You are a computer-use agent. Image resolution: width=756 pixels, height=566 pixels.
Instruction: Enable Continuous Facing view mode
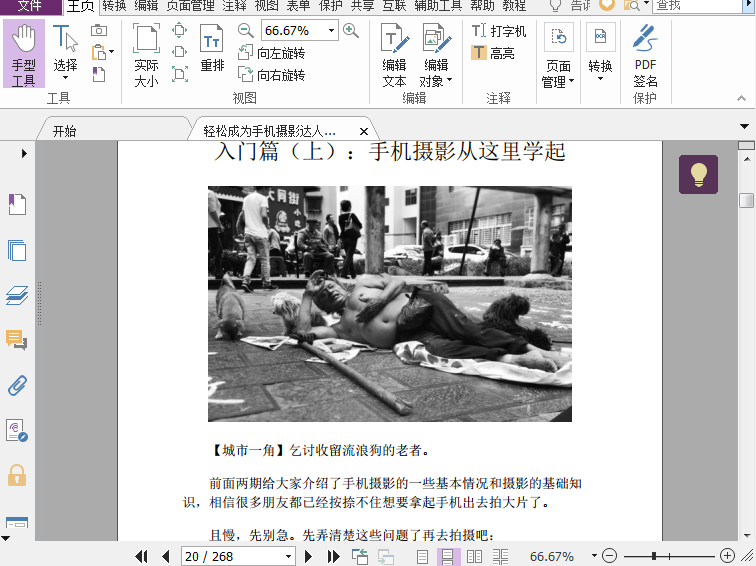[500, 557]
